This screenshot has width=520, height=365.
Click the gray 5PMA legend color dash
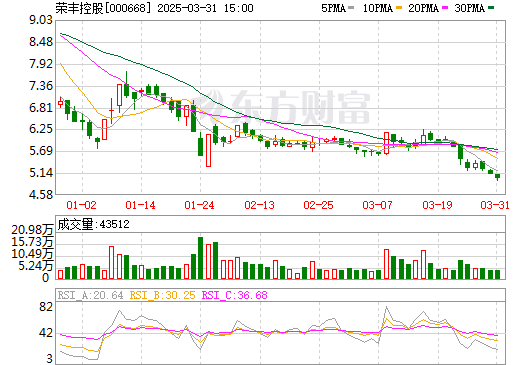point(351,8)
